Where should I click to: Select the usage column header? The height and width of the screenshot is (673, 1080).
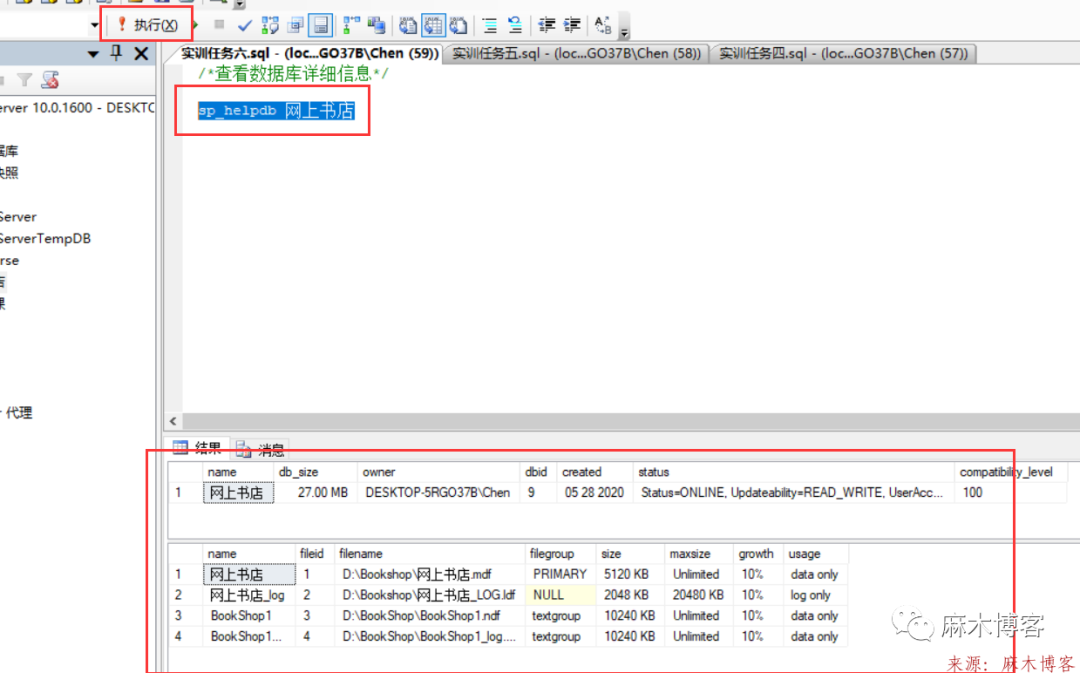click(816, 554)
